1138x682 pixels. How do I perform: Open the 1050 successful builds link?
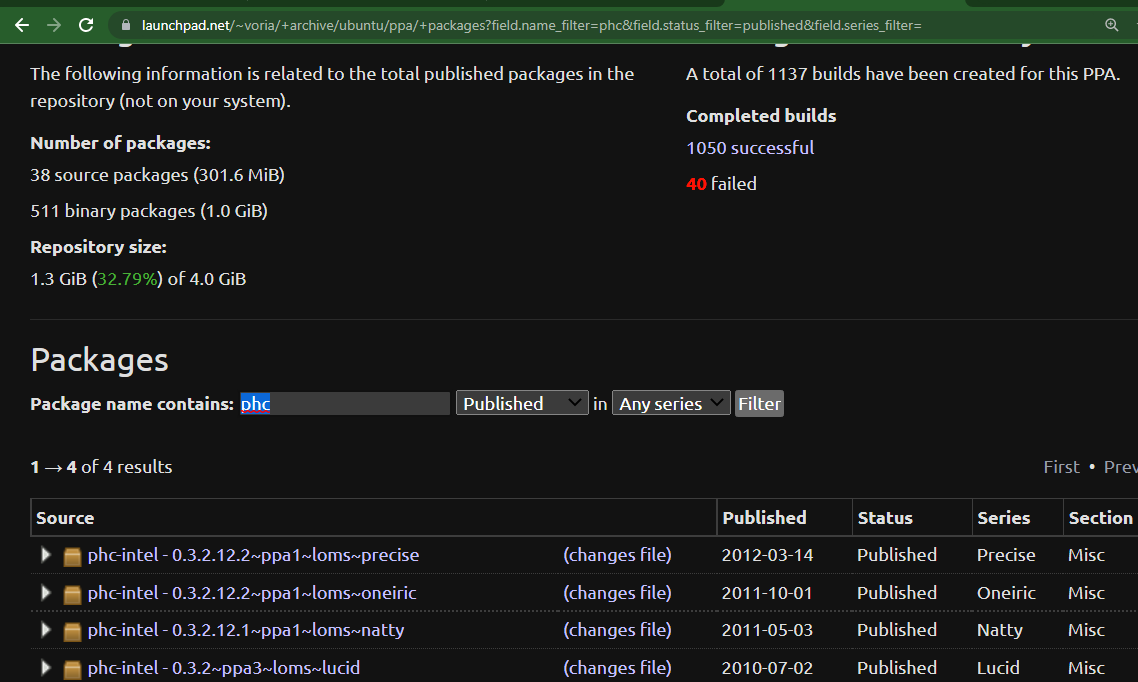(x=750, y=148)
